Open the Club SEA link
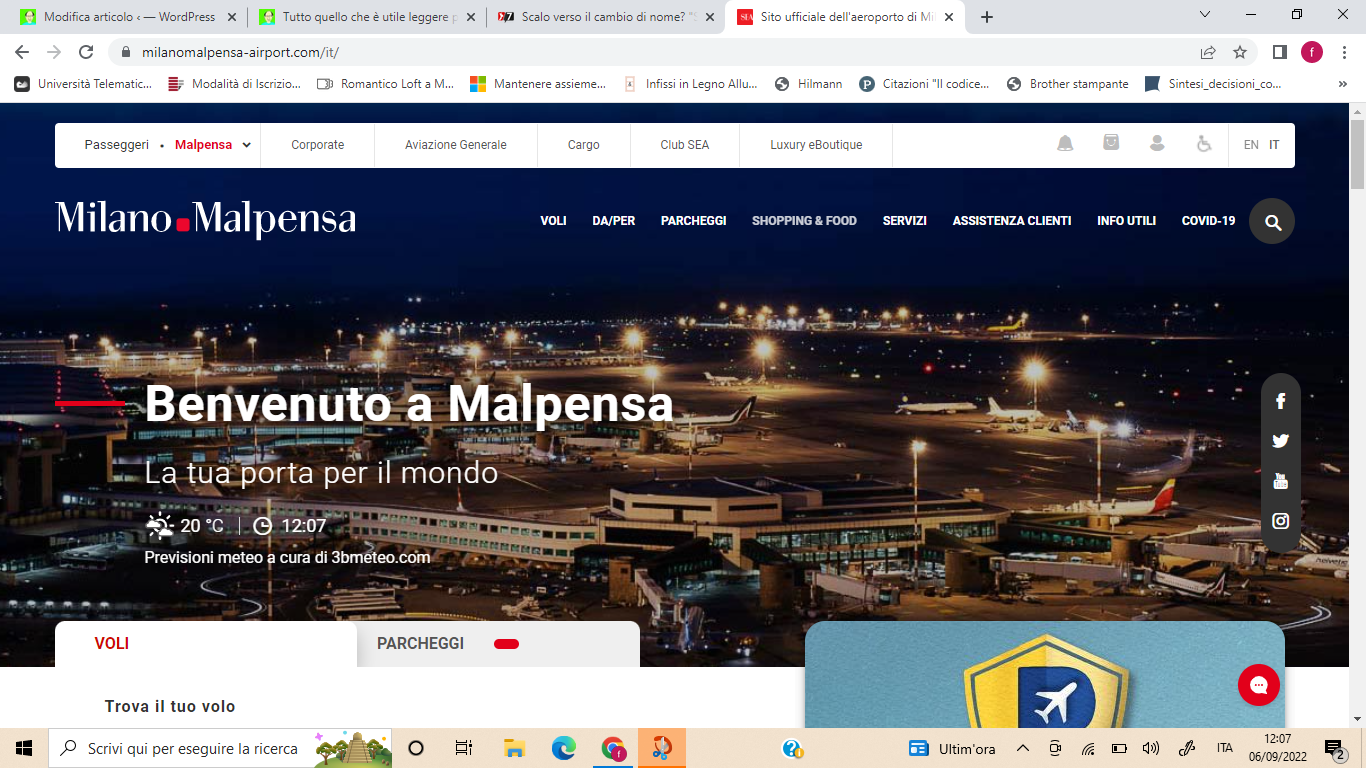 (x=685, y=145)
